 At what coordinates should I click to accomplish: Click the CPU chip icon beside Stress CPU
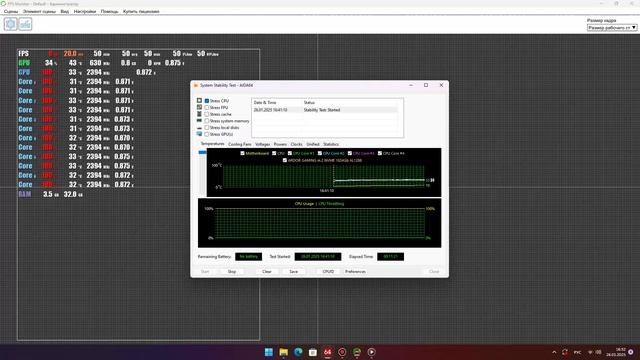(199, 100)
